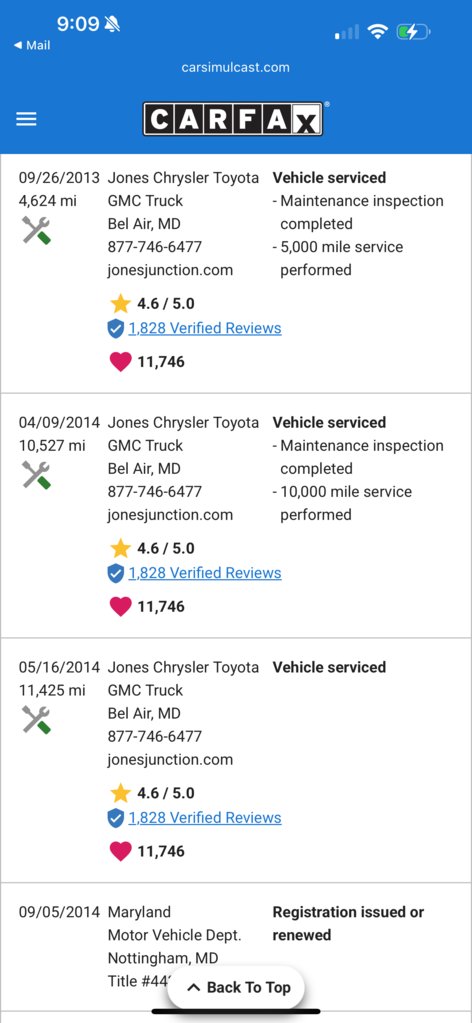Tap the 09/05/2014 Registration issued or renewed entry
Screen dimensions: 472x1023
tap(236, 947)
